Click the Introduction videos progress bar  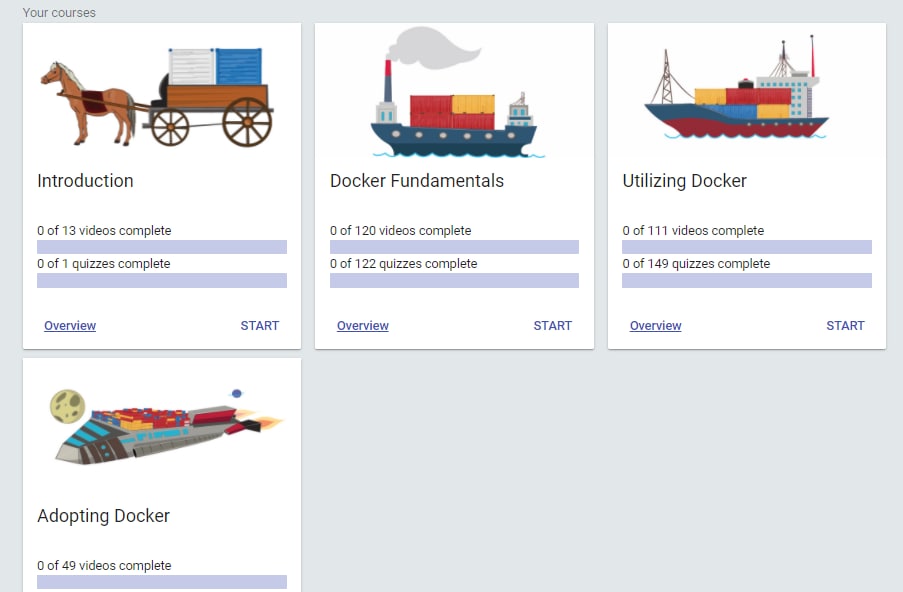[162, 247]
